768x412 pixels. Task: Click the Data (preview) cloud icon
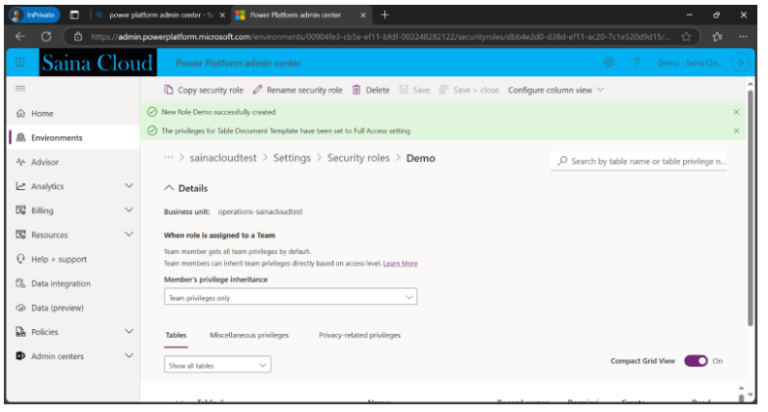21,308
